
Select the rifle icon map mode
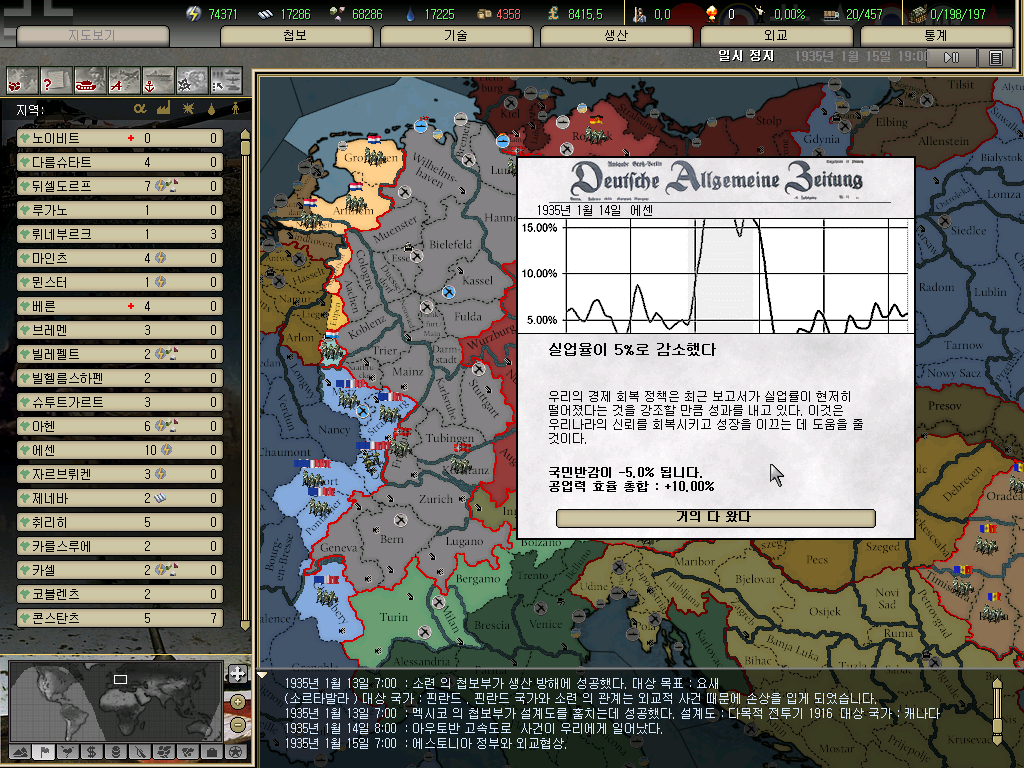[x=140, y=752]
